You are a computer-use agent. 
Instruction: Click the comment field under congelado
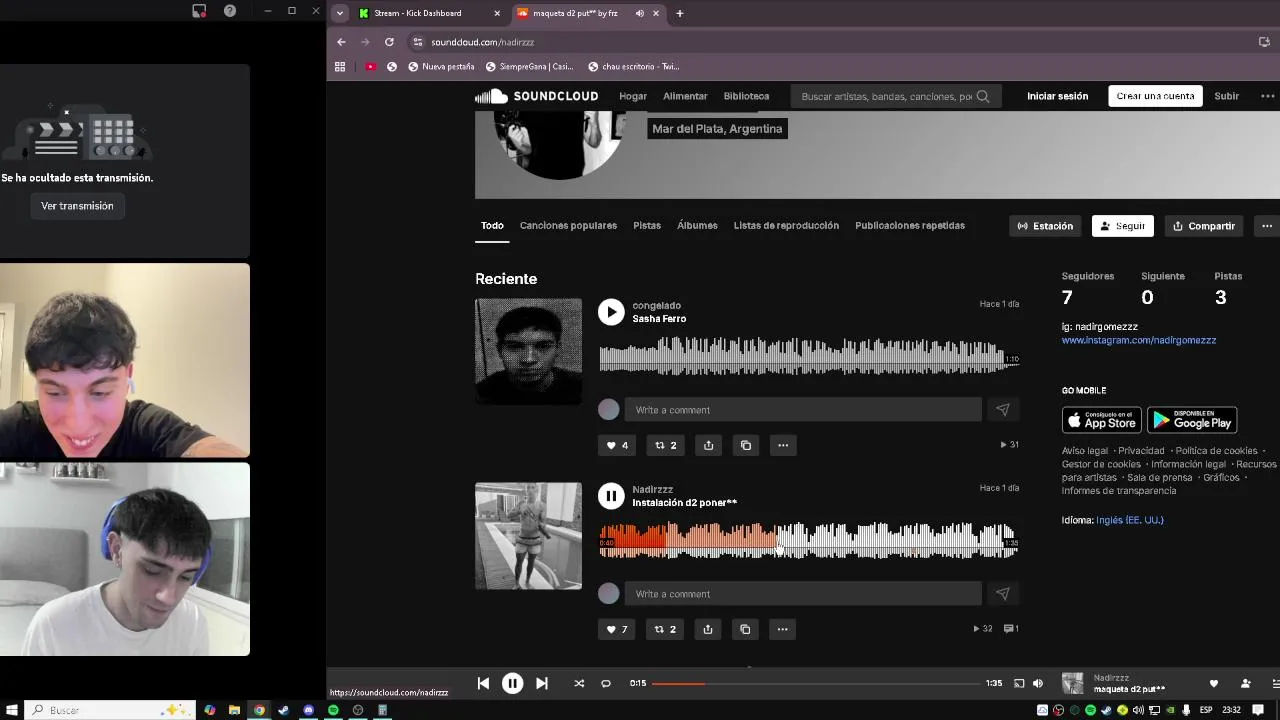click(x=803, y=410)
